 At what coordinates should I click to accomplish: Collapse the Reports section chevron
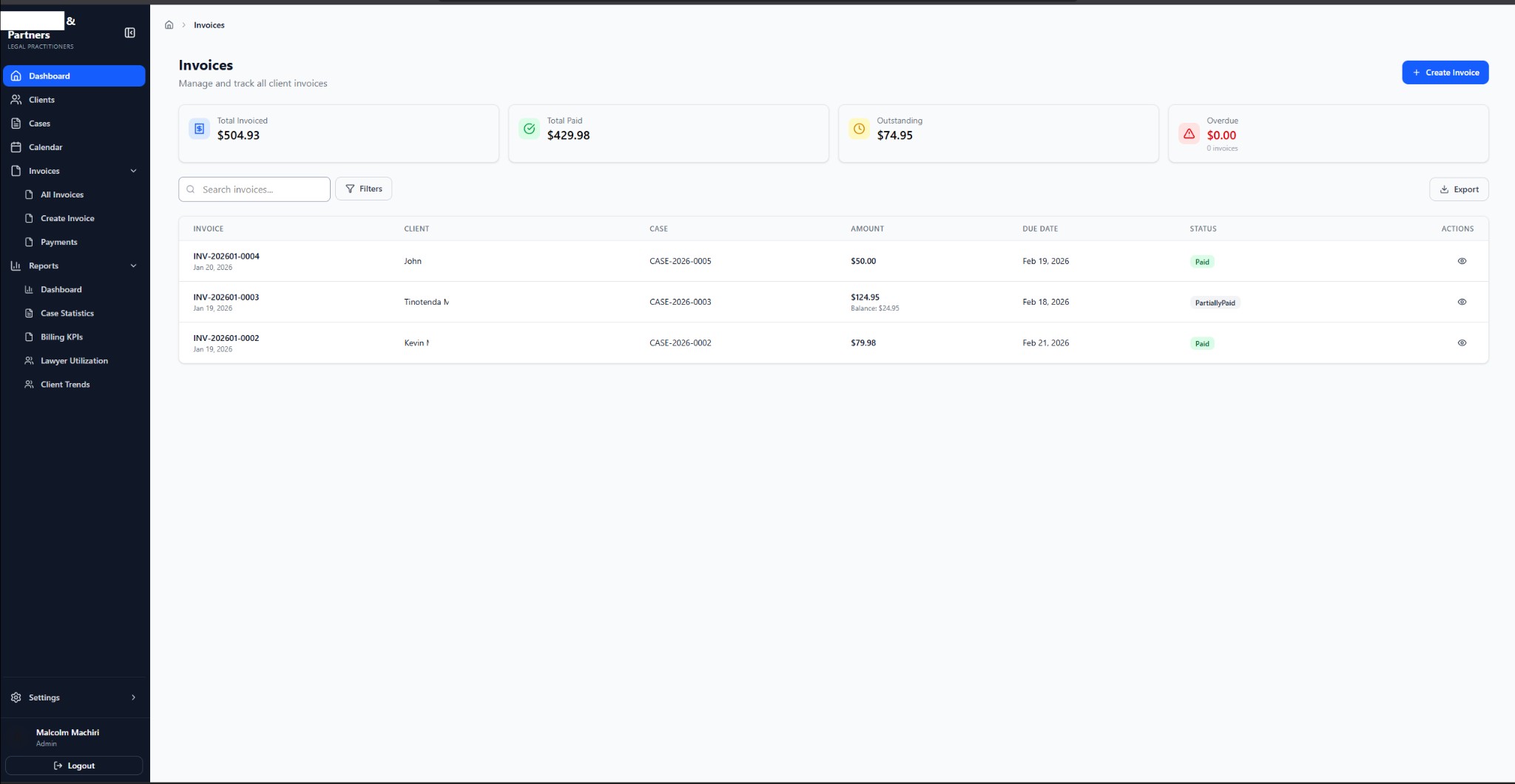[134, 266]
